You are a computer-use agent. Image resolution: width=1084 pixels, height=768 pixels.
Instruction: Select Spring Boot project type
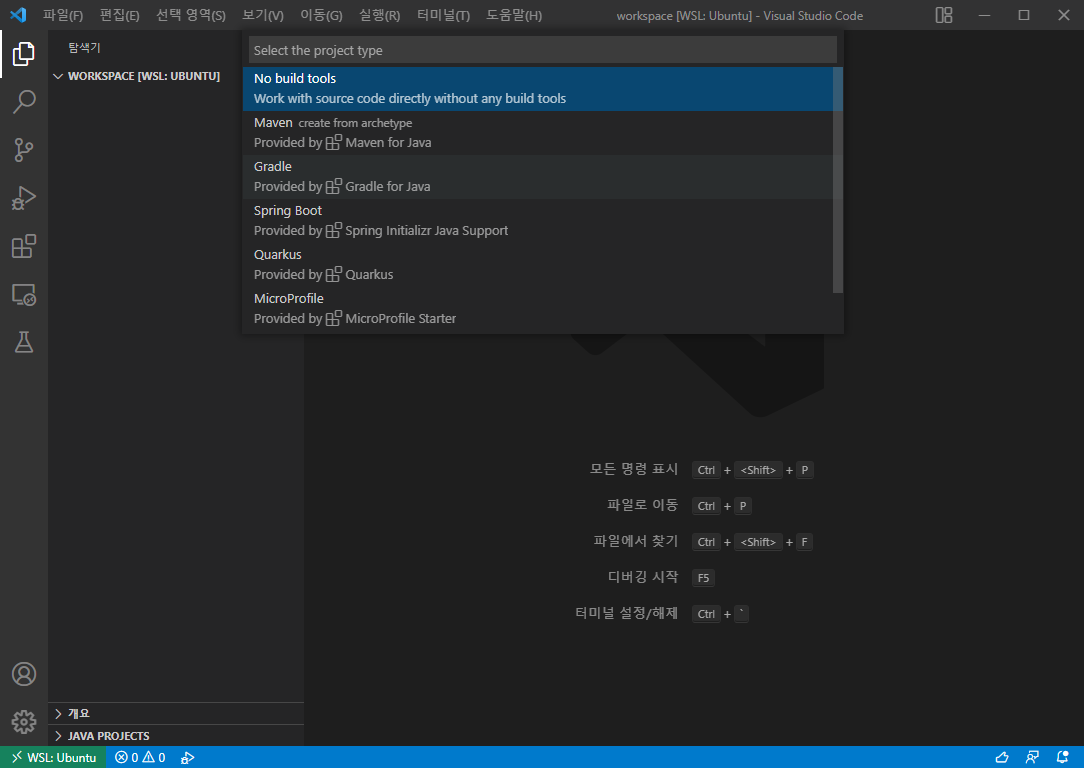tap(538, 221)
